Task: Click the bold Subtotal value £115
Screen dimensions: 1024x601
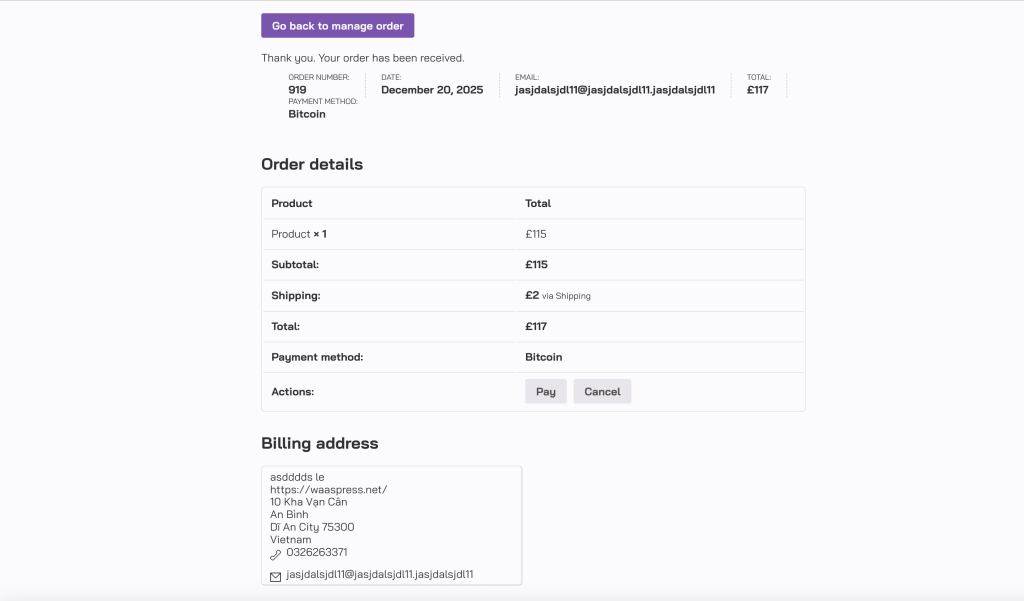Action: (x=536, y=265)
